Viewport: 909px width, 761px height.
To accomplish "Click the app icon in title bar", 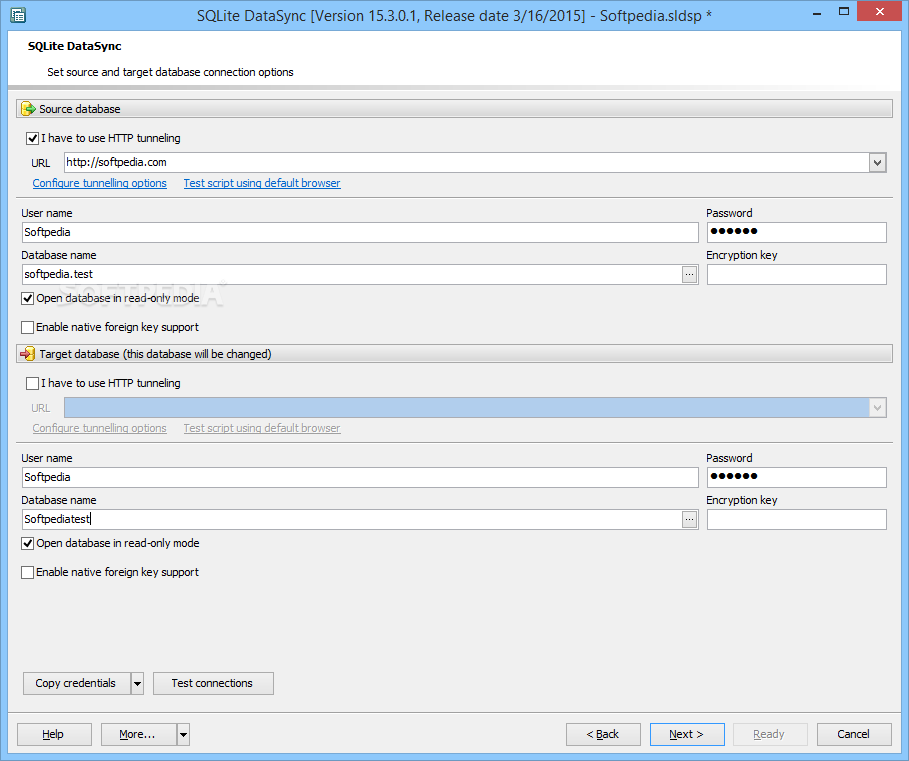I will pos(17,16).
